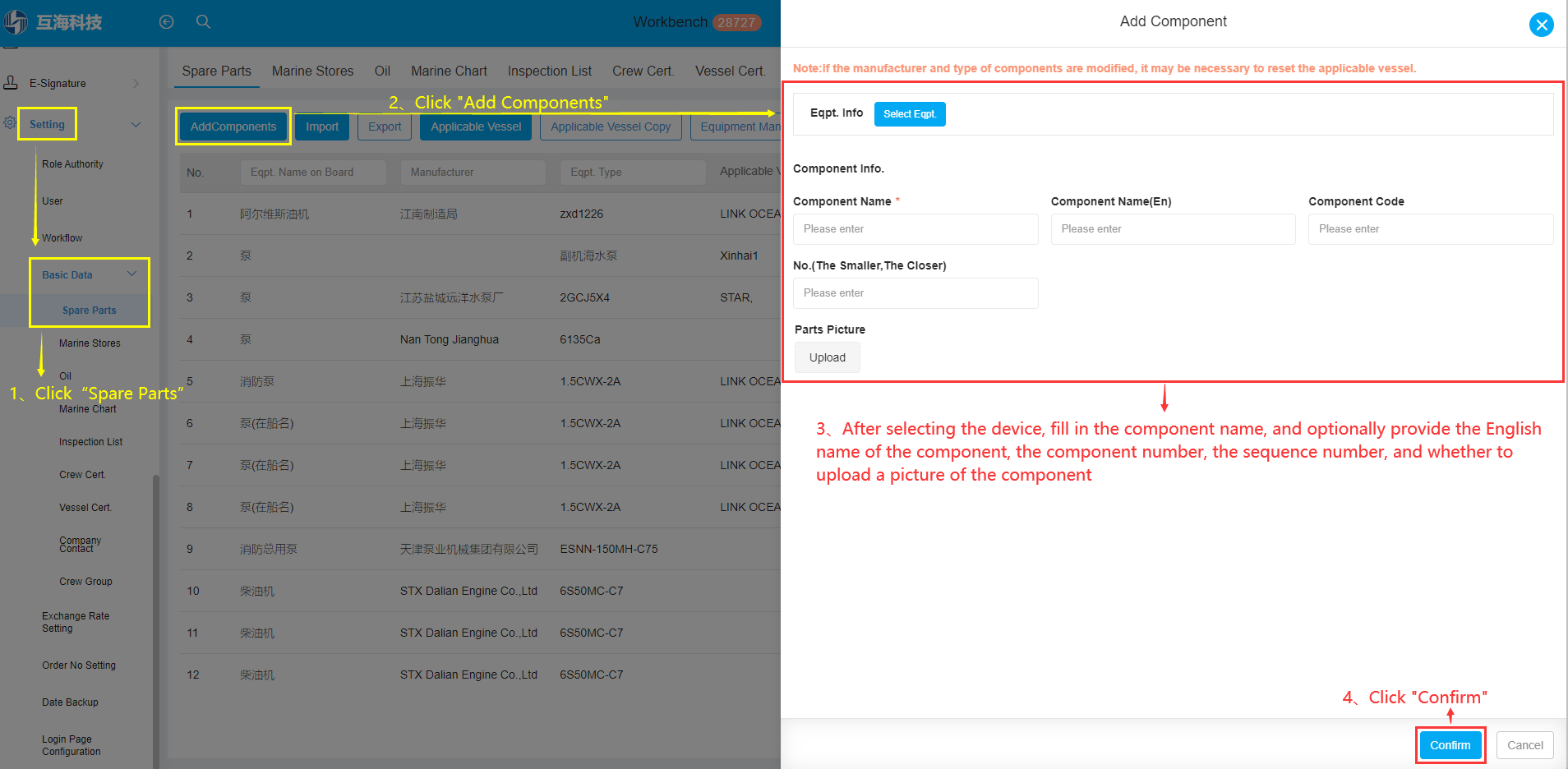1568x769 pixels.
Task: Collapse the Setting menu chevron
Action: [x=136, y=124]
